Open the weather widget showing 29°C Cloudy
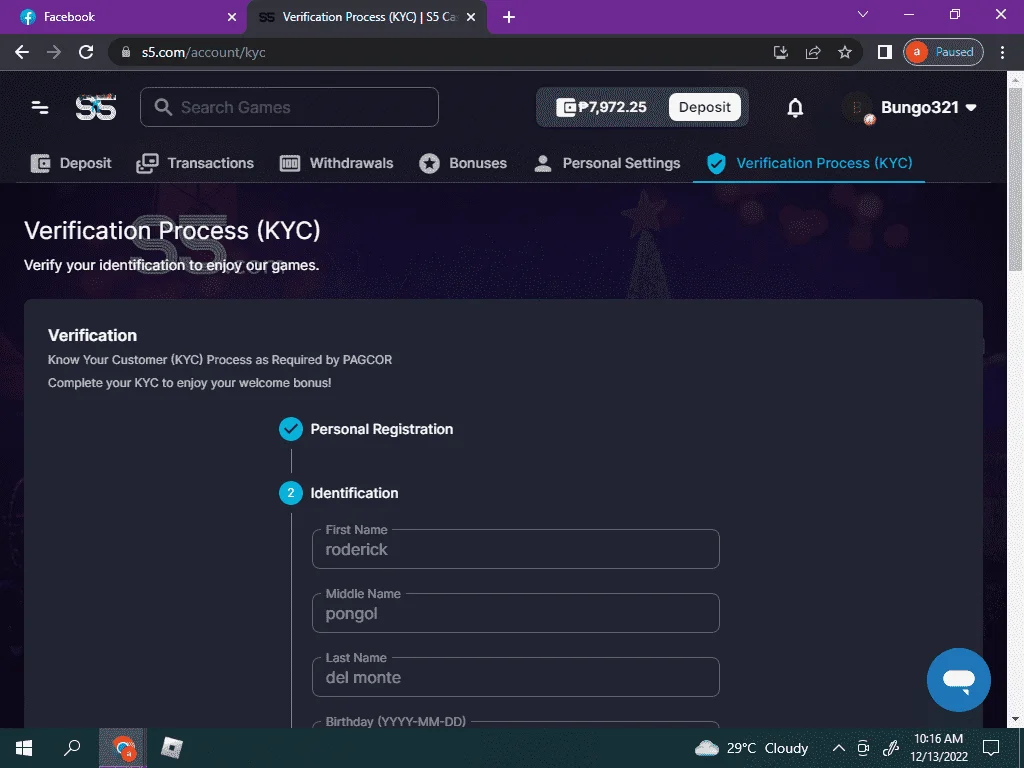 click(x=751, y=748)
